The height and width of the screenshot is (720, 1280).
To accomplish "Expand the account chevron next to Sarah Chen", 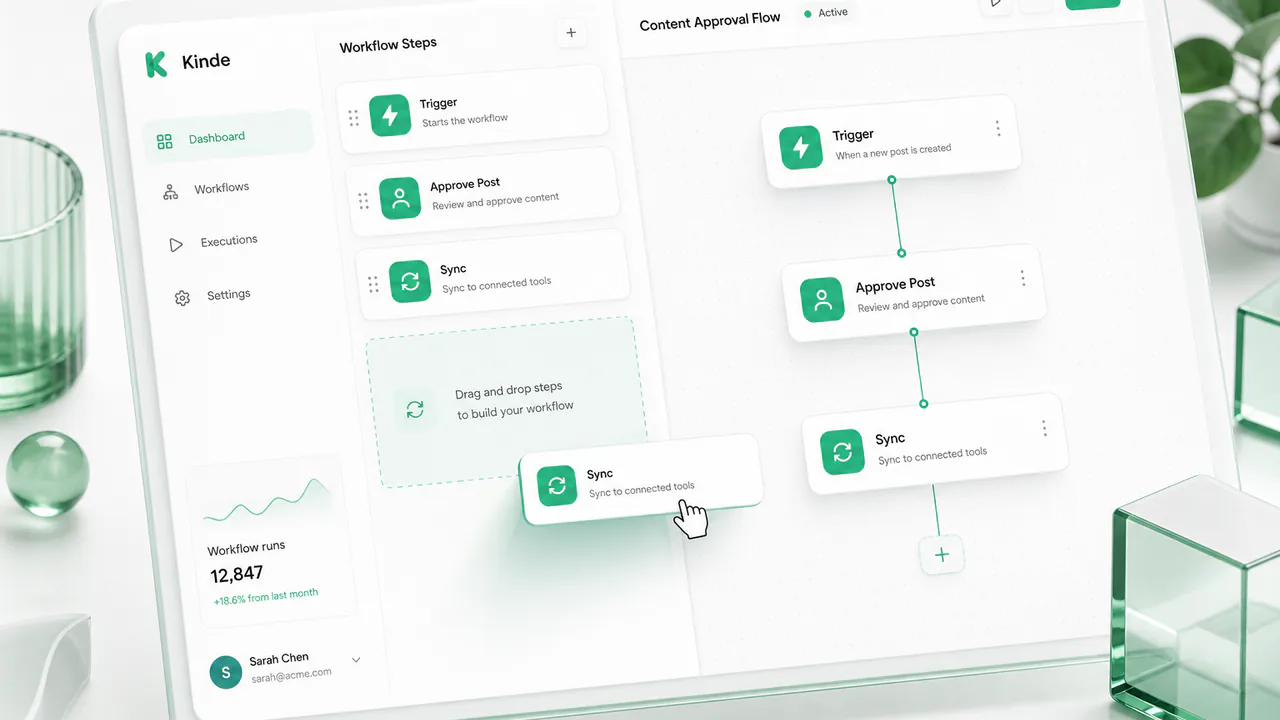I will pyautogui.click(x=356, y=660).
